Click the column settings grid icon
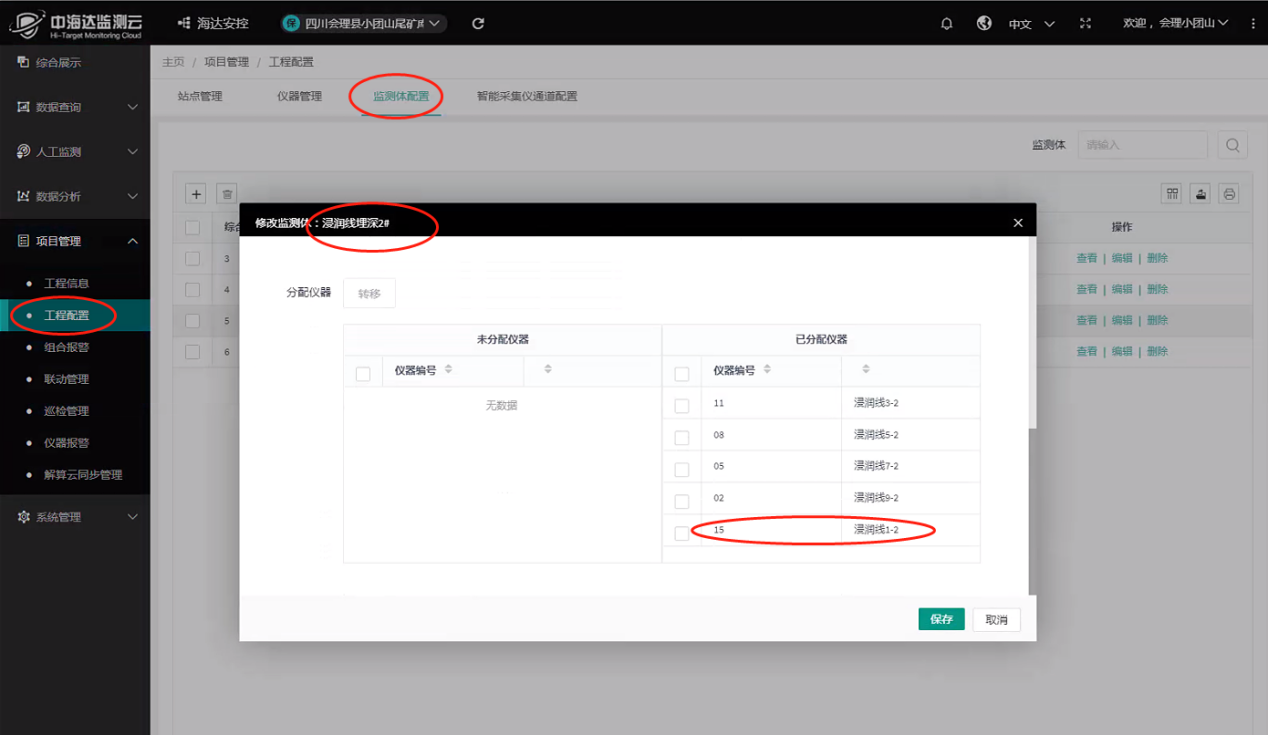The image size is (1268, 735). click(1172, 194)
